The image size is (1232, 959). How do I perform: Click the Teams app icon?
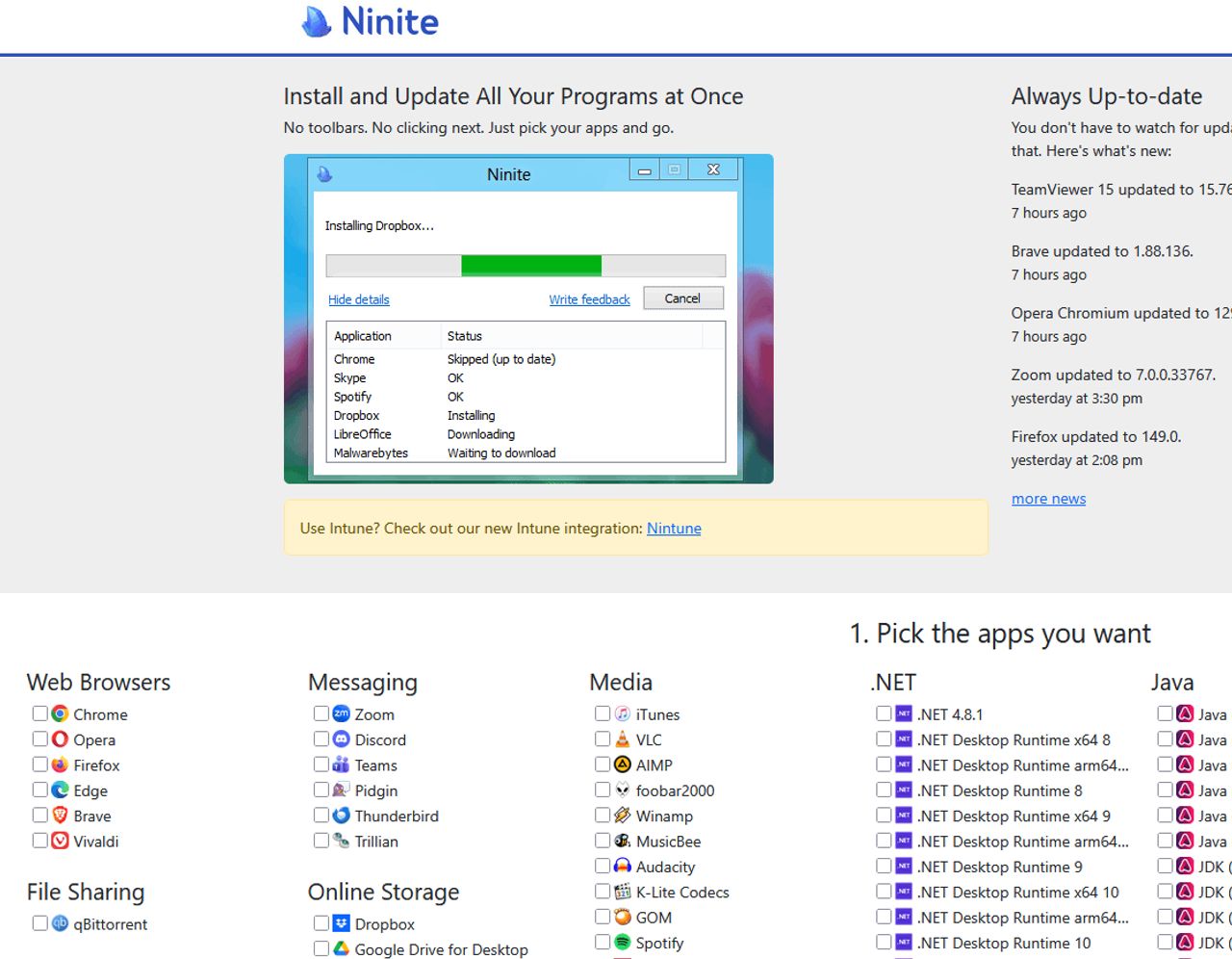click(x=341, y=765)
